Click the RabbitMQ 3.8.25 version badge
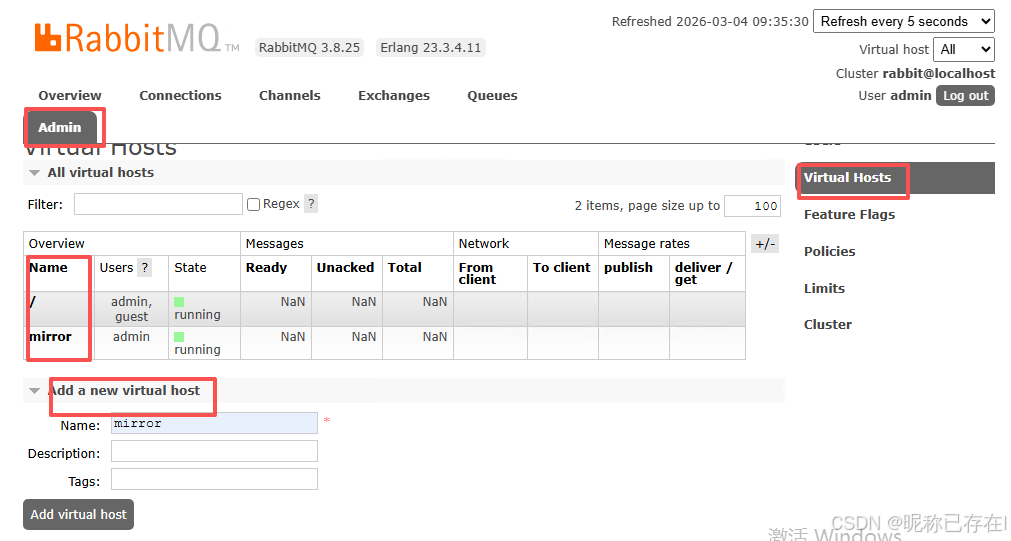 tap(309, 48)
